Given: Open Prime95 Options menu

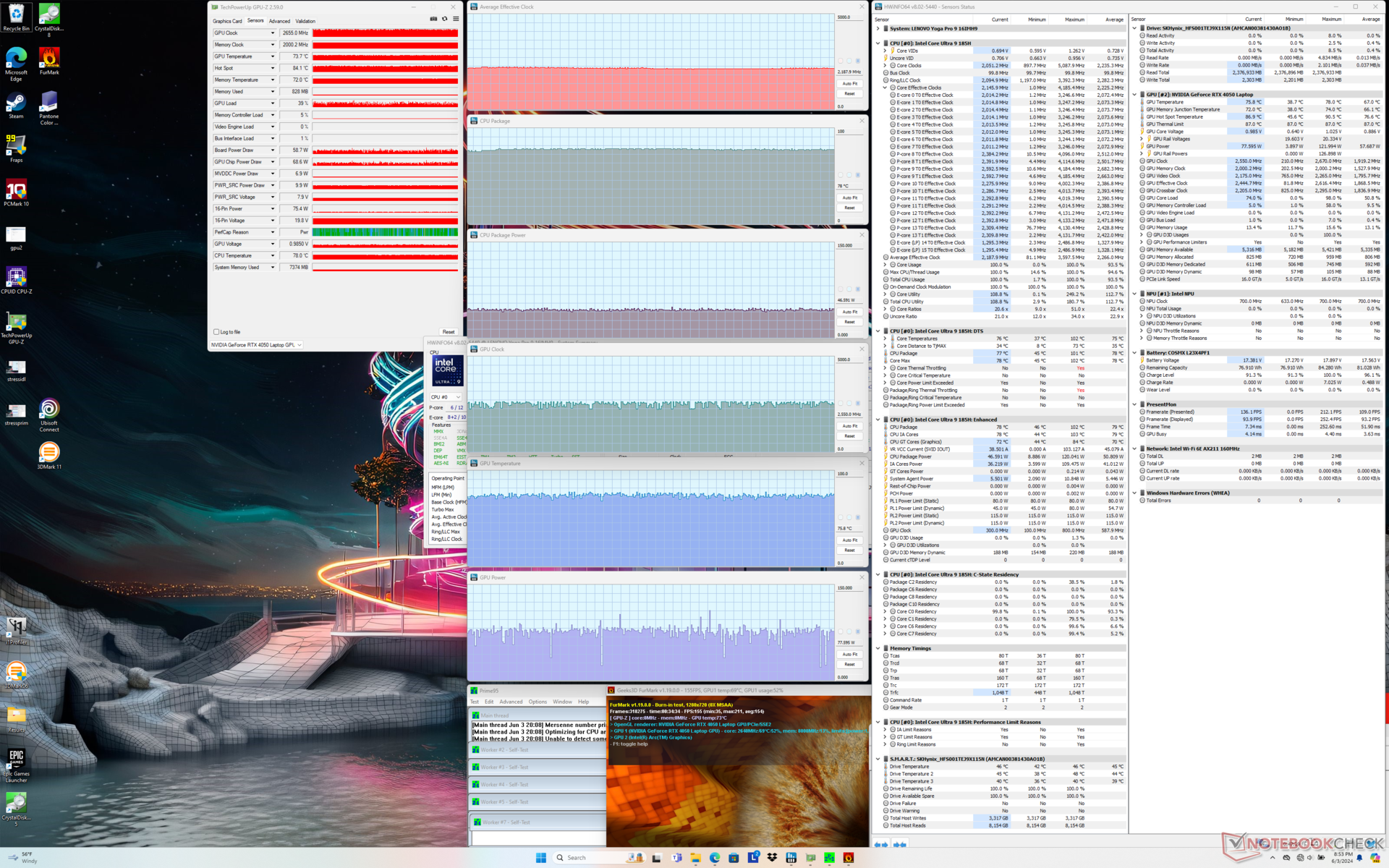Looking at the screenshot, I should (538, 702).
